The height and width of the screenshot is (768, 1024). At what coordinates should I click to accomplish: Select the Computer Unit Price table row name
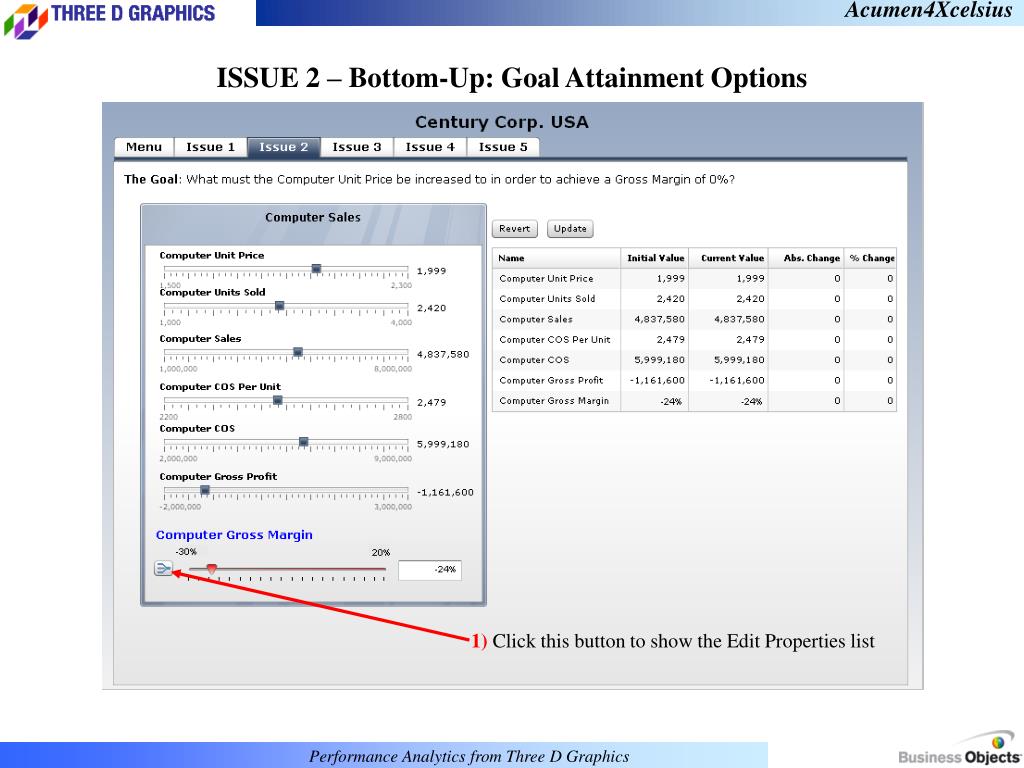pos(546,278)
